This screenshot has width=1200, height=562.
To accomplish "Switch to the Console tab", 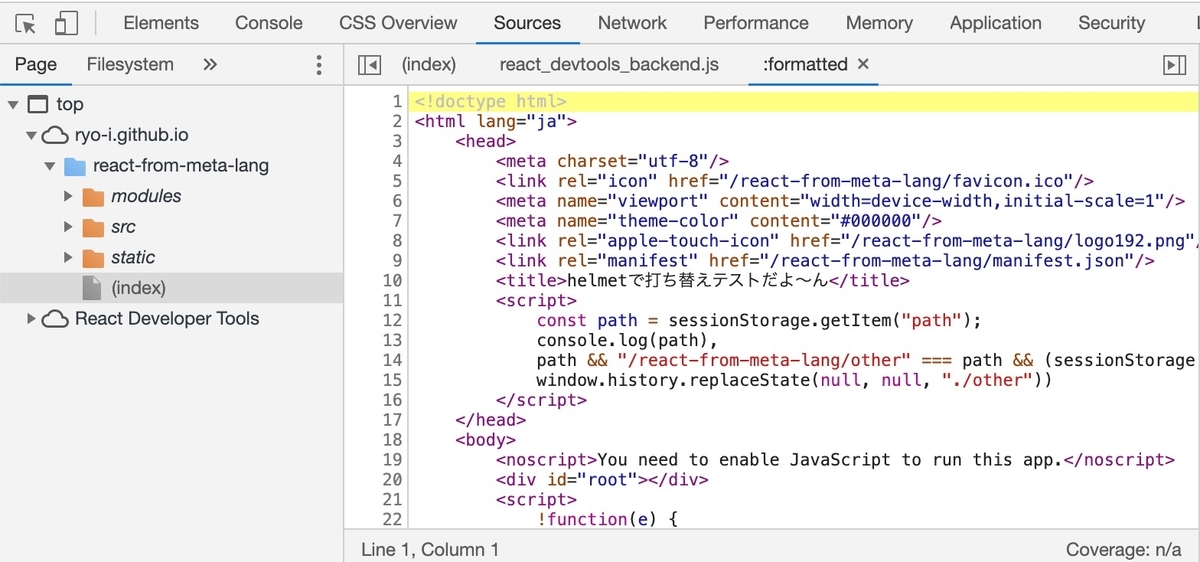I will pos(269,23).
